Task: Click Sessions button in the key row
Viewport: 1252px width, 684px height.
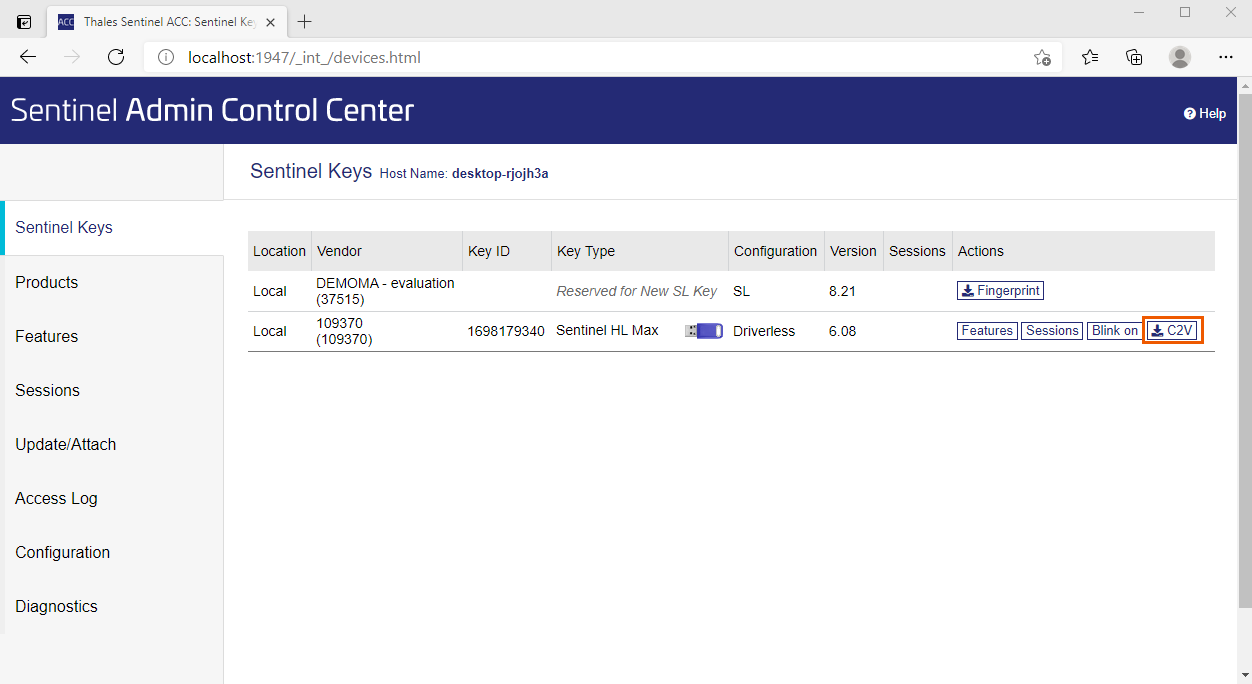Action: point(1052,331)
